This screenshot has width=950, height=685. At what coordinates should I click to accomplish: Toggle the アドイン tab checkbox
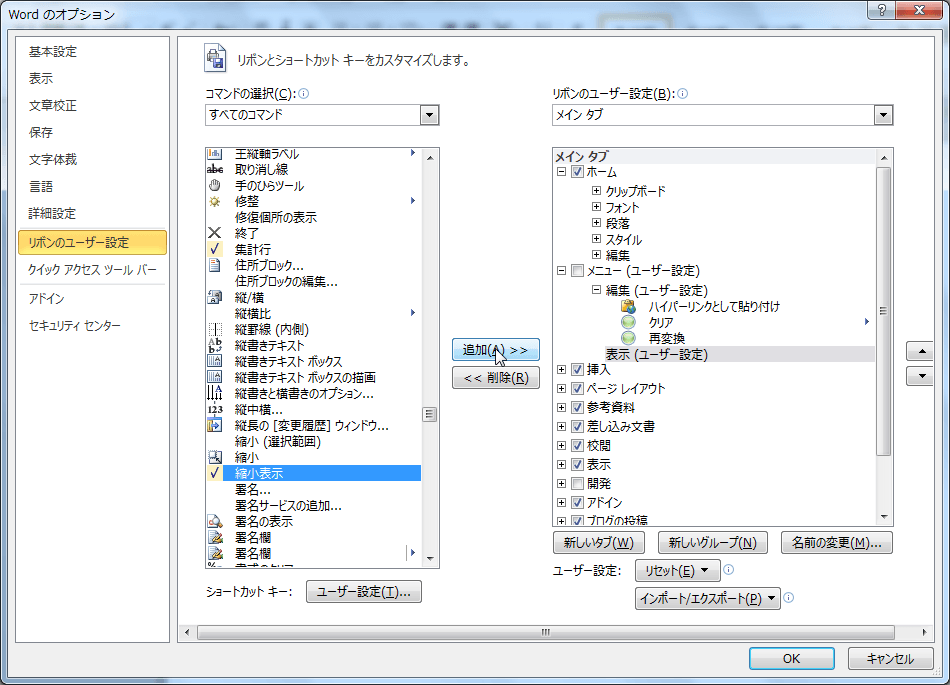(577, 502)
